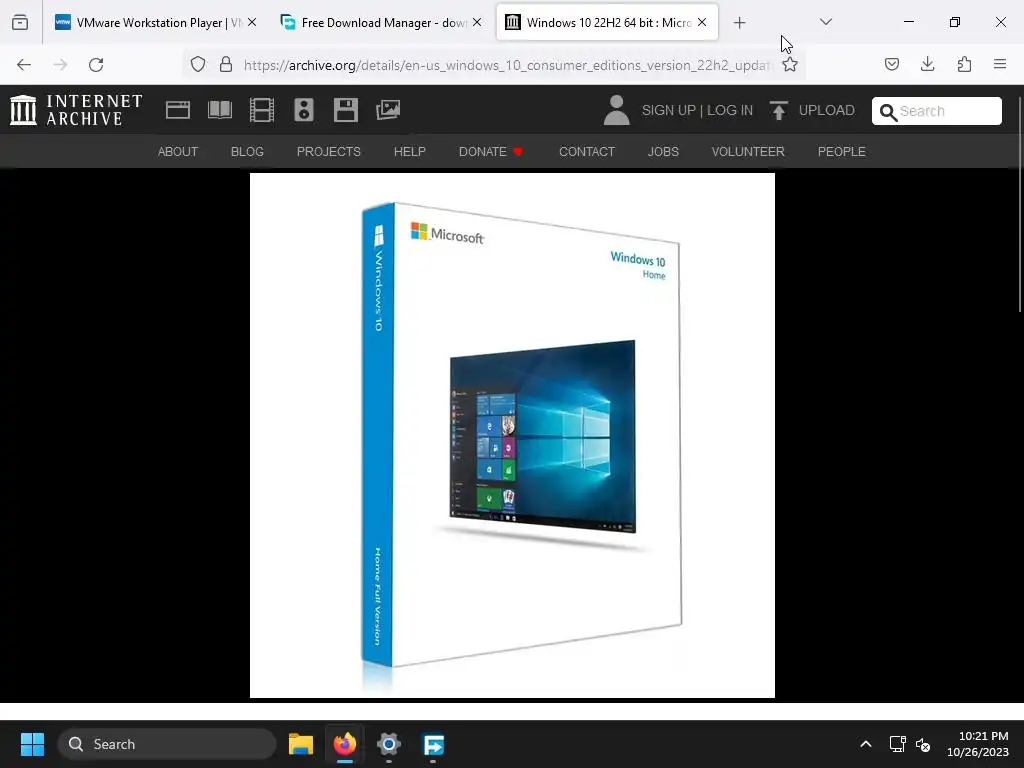The width and height of the screenshot is (1024, 768).
Task: Click the taskbar Search box
Action: point(167,744)
